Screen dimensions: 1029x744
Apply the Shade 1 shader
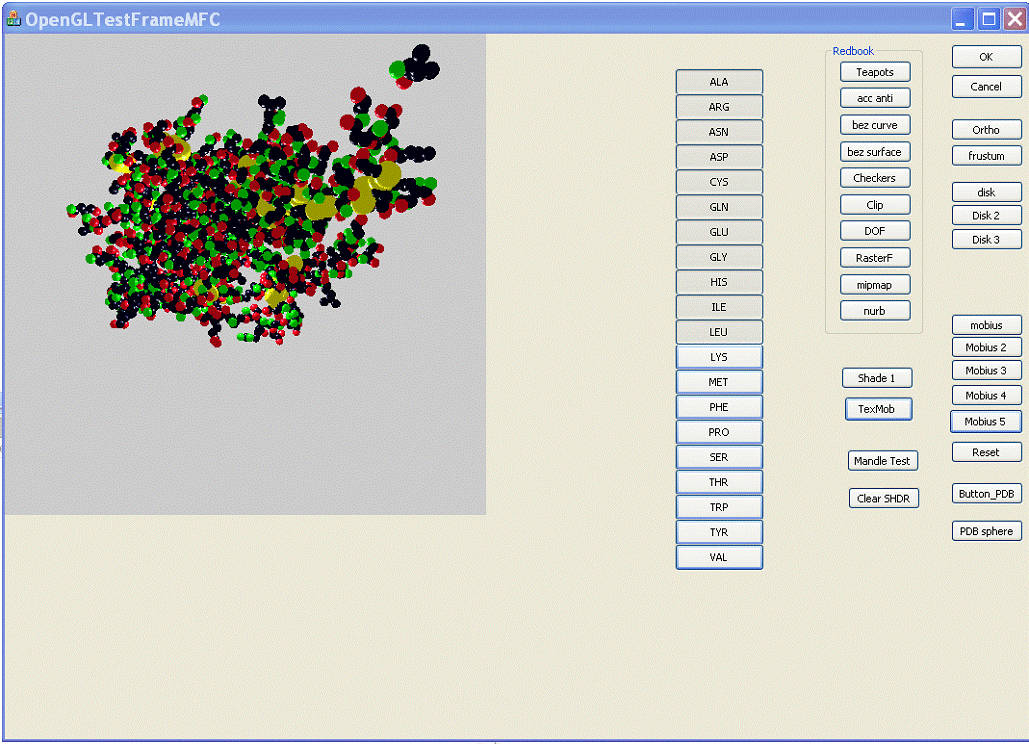tap(877, 379)
